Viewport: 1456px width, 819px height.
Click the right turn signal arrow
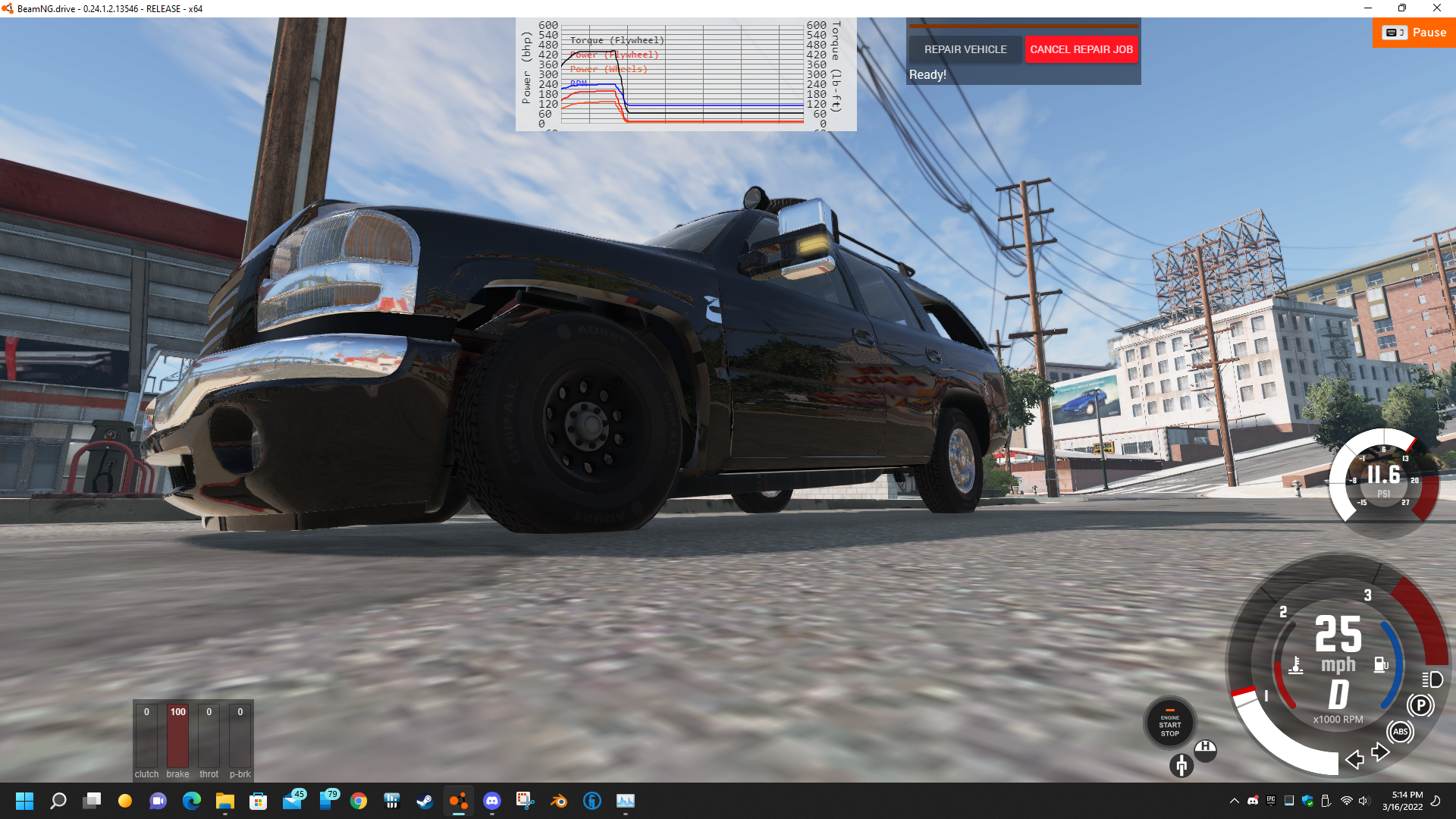click(1379, 752)
